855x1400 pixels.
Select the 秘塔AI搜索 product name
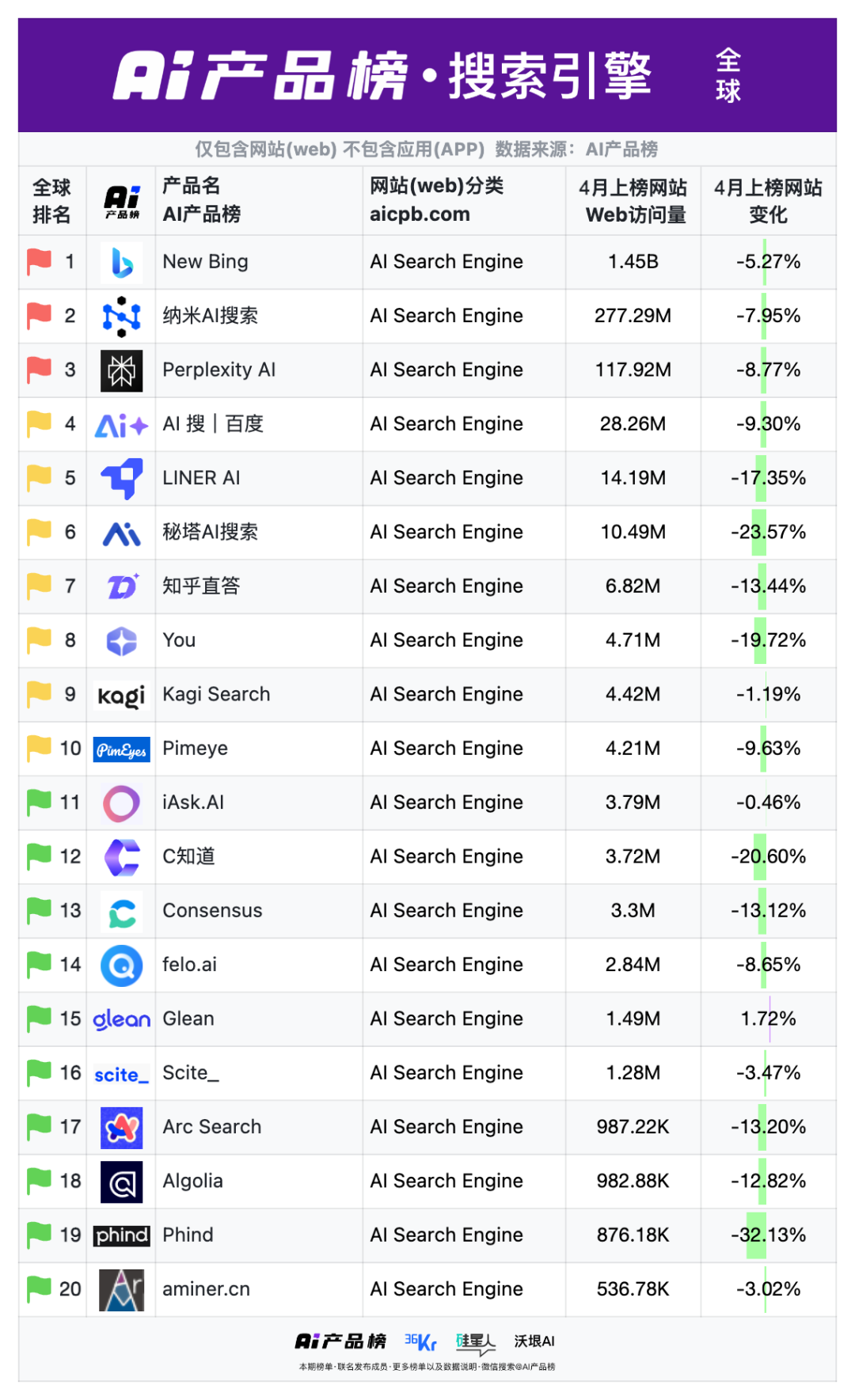(210, 533)
